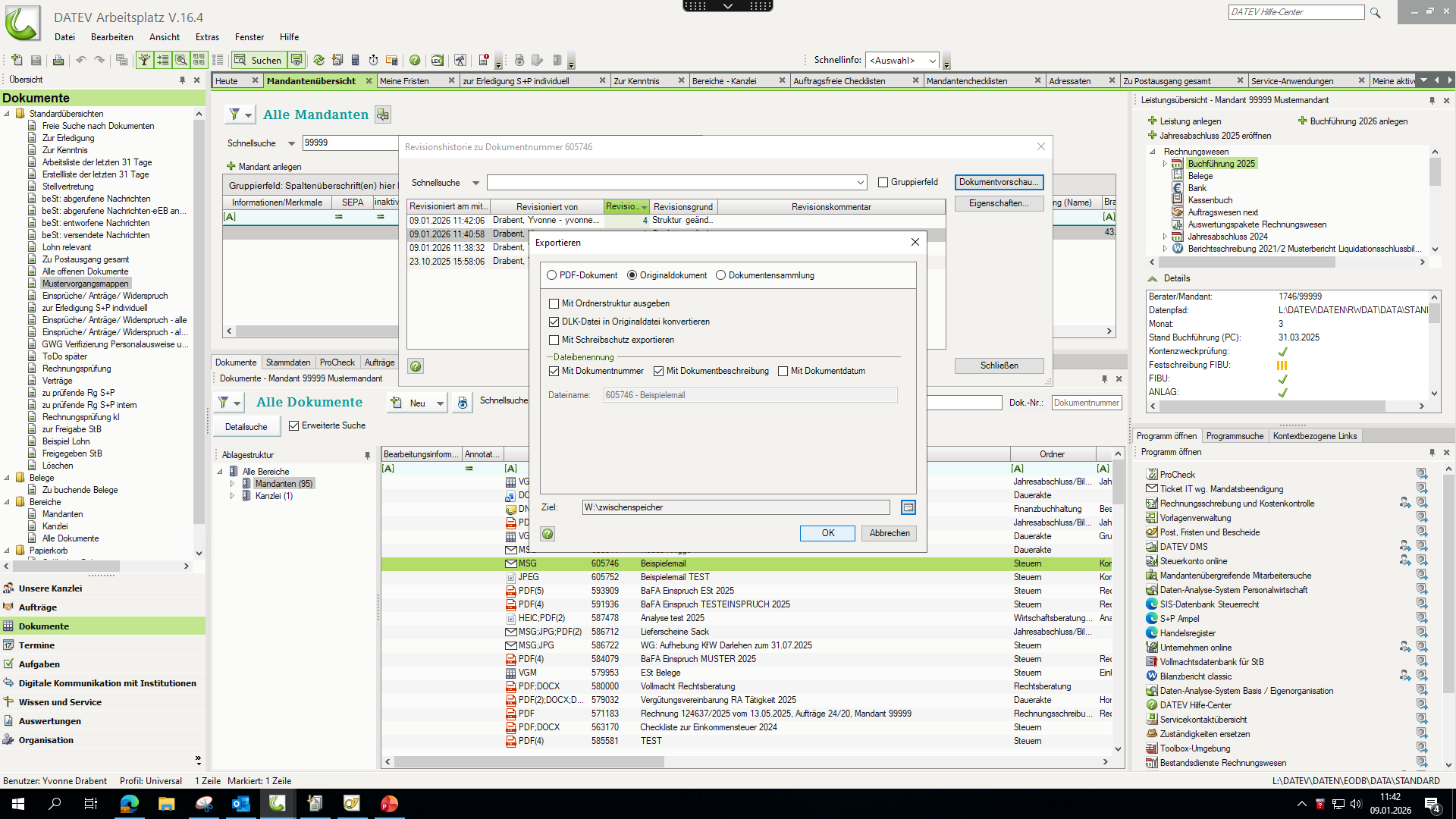Uncheck Mit Dokumentbeschreibung checkbox
The width and height of the screenshot is (1456, 819).
click(x=659, y=371)
